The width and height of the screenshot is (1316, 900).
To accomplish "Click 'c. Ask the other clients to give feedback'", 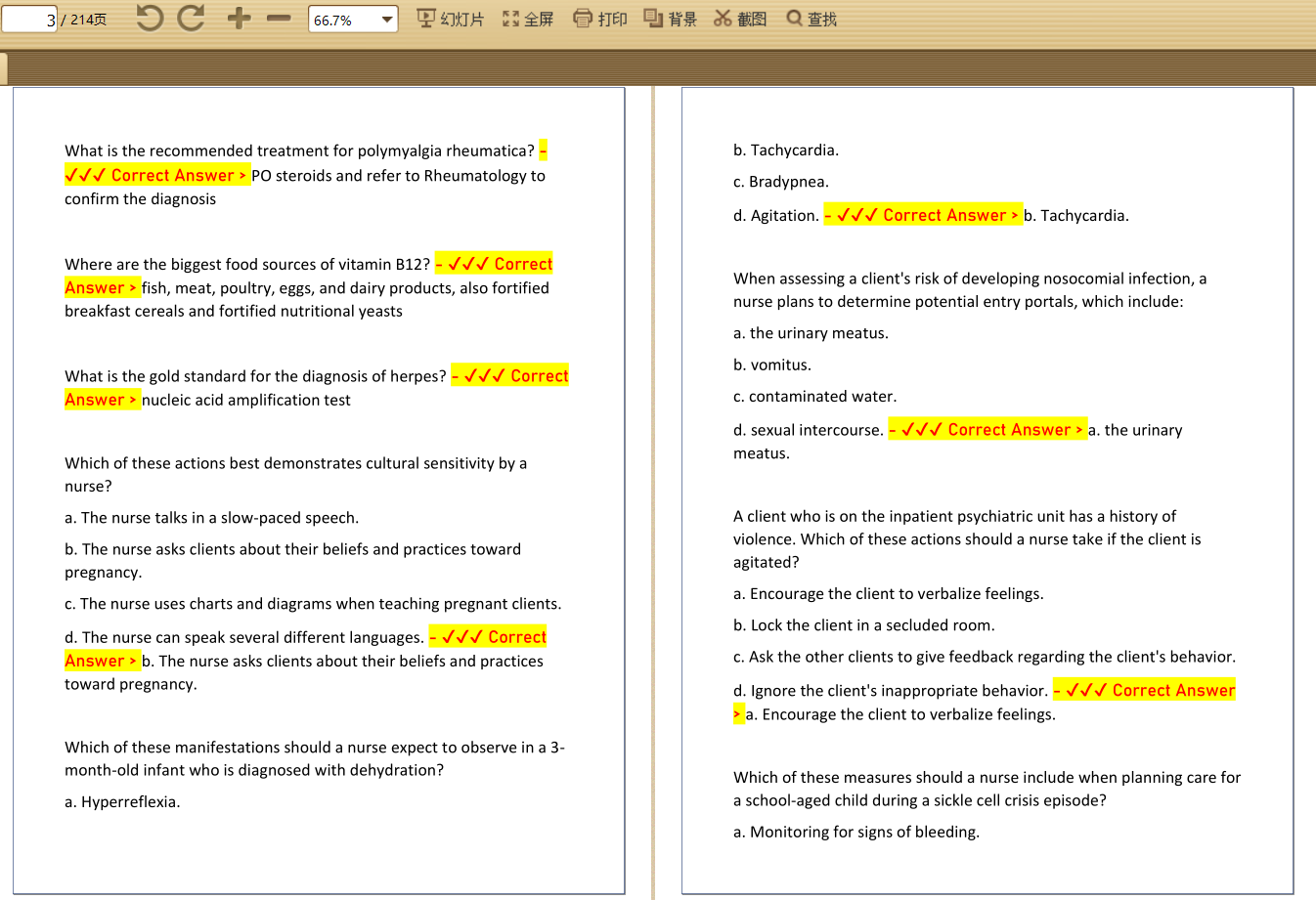I will tap(985, 657).
